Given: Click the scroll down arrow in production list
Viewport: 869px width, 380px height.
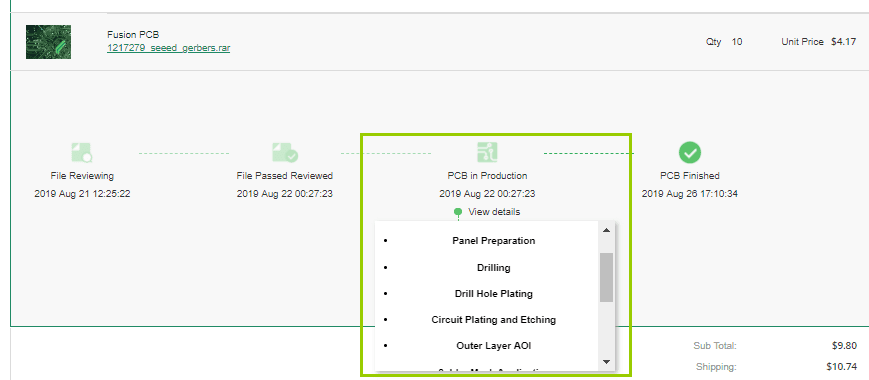Looking at the screenshot, I should pos(606,362).
